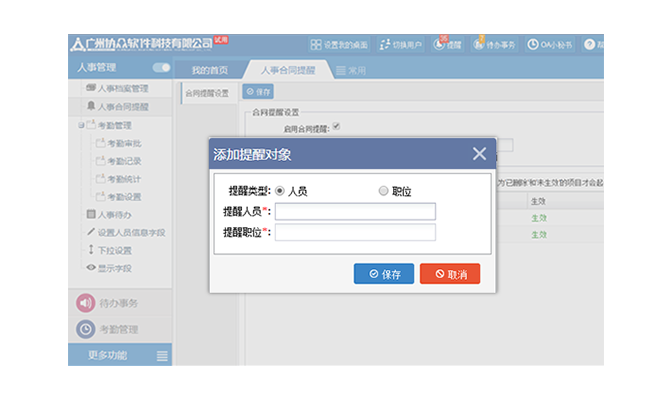
Task: Switch to the 常用 tab
Action: tap(350, 70)
